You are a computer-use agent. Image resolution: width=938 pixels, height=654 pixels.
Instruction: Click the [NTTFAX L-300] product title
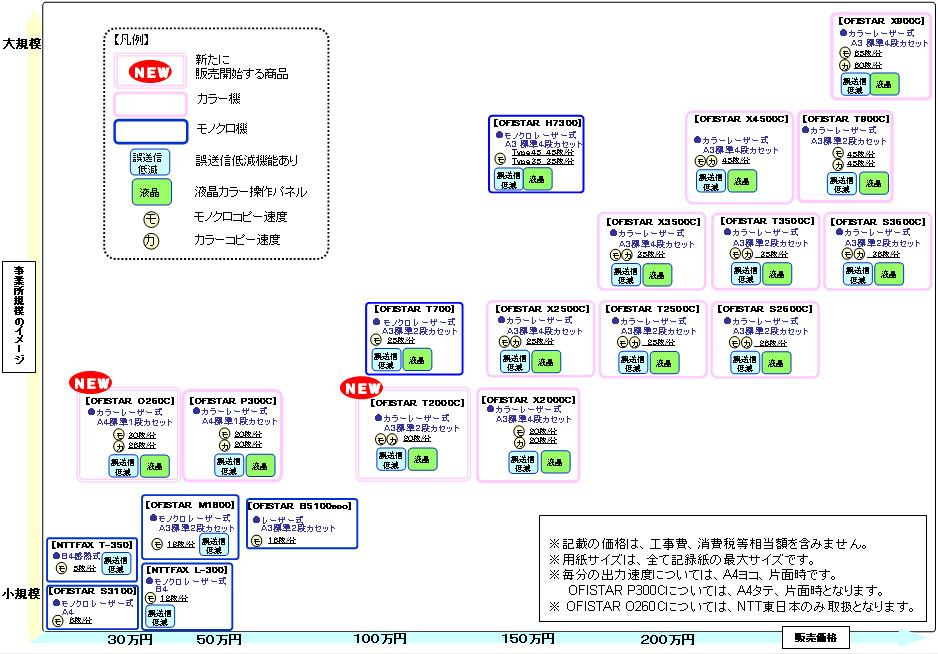click(187, 570)
